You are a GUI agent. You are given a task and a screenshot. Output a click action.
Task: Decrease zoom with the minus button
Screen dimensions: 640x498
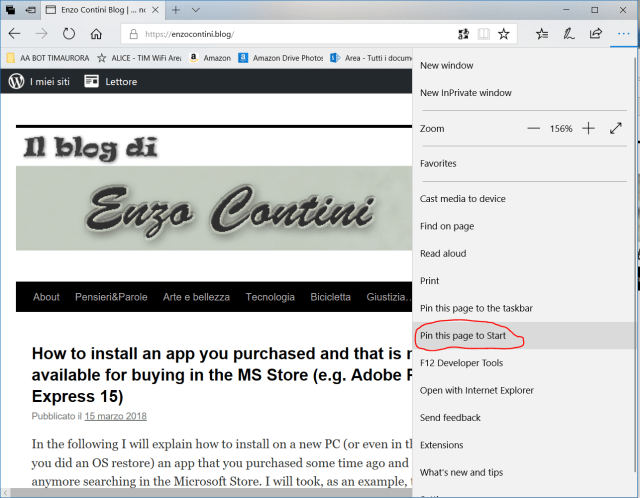533,129
